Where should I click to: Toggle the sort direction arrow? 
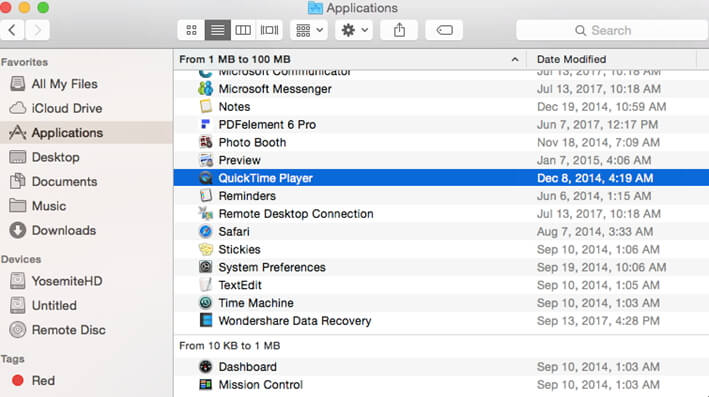515,59
